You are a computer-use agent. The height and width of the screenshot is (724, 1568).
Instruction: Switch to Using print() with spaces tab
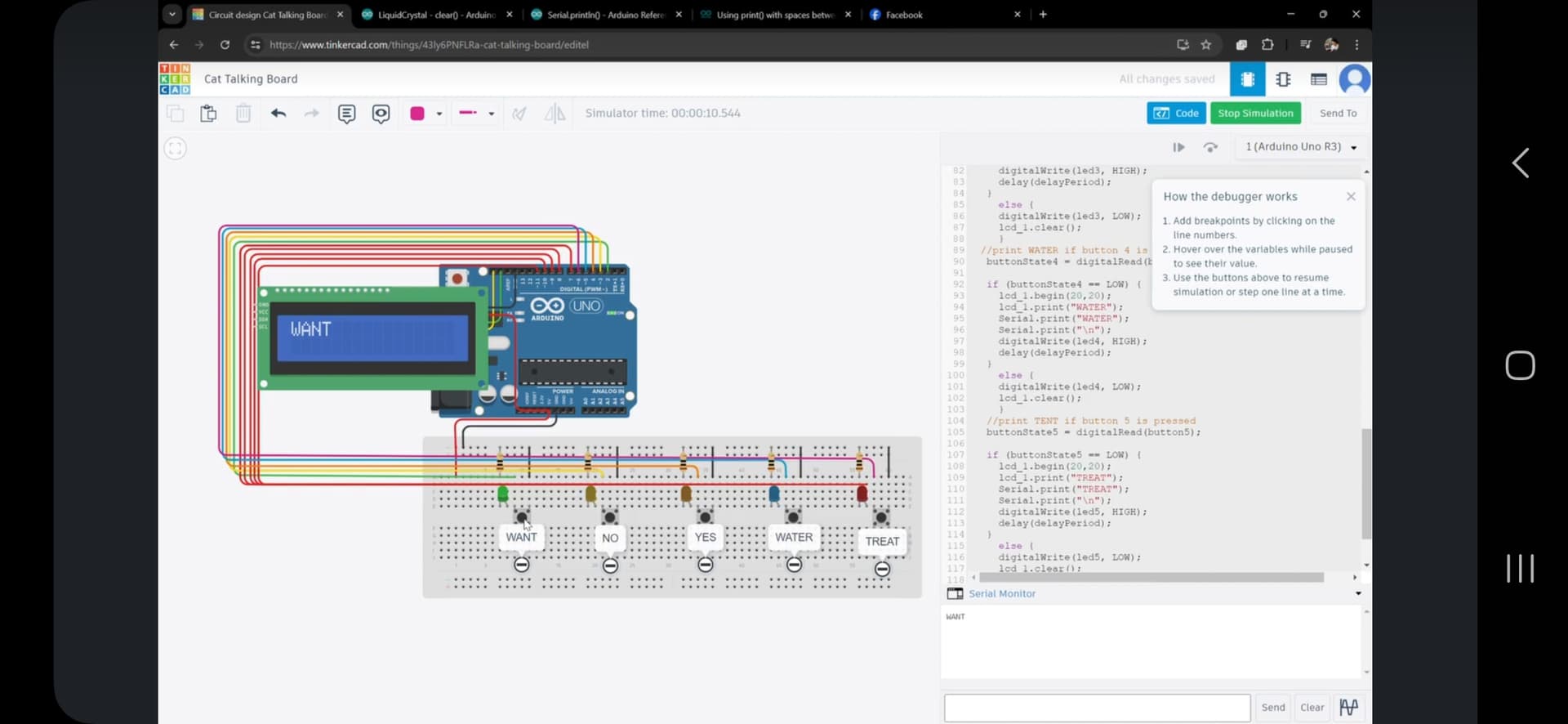(x=776, y=15)
